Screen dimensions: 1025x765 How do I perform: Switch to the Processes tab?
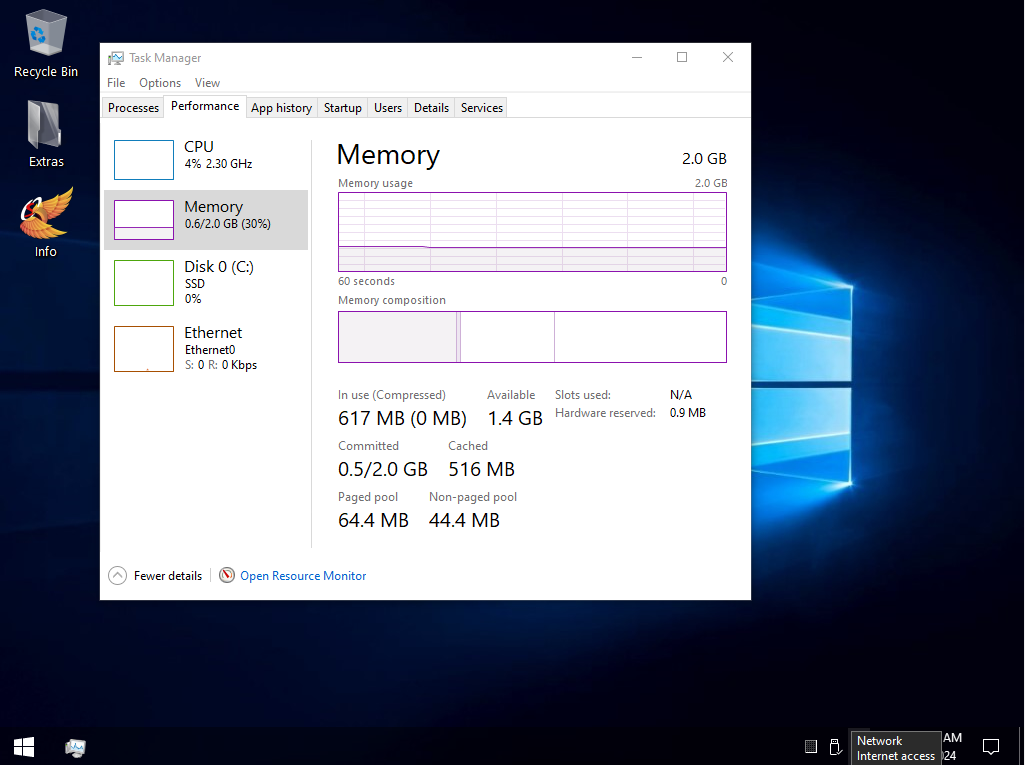point(133,108)
